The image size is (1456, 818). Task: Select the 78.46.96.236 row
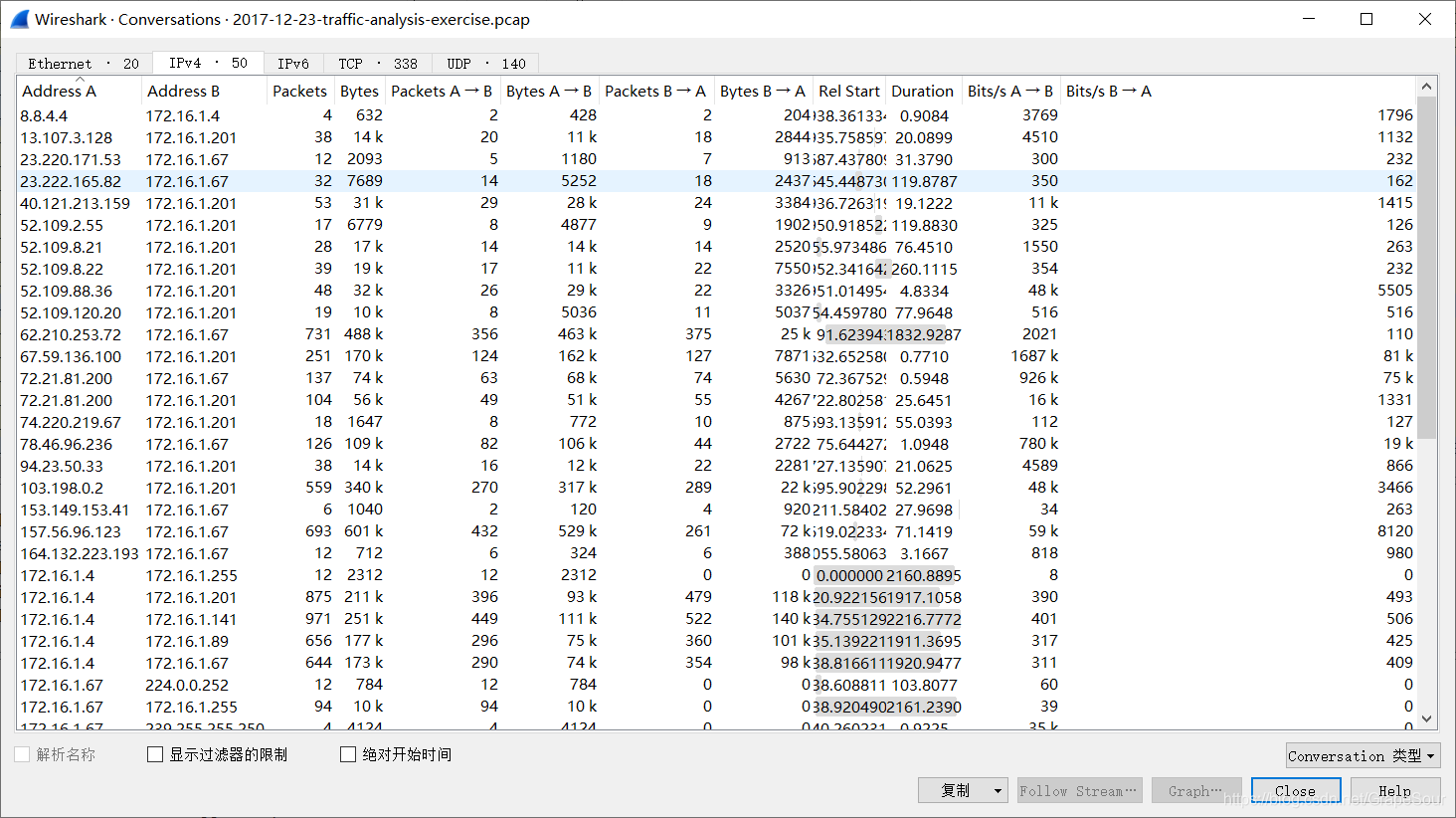(x=717, y=444)
